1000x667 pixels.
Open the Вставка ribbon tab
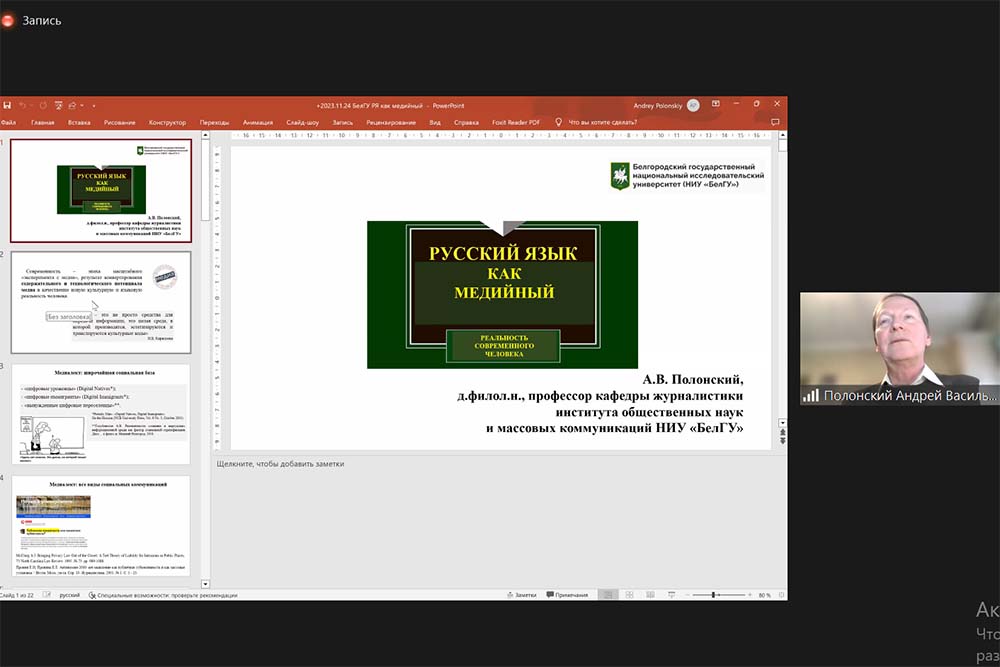[x=79, y=122]
